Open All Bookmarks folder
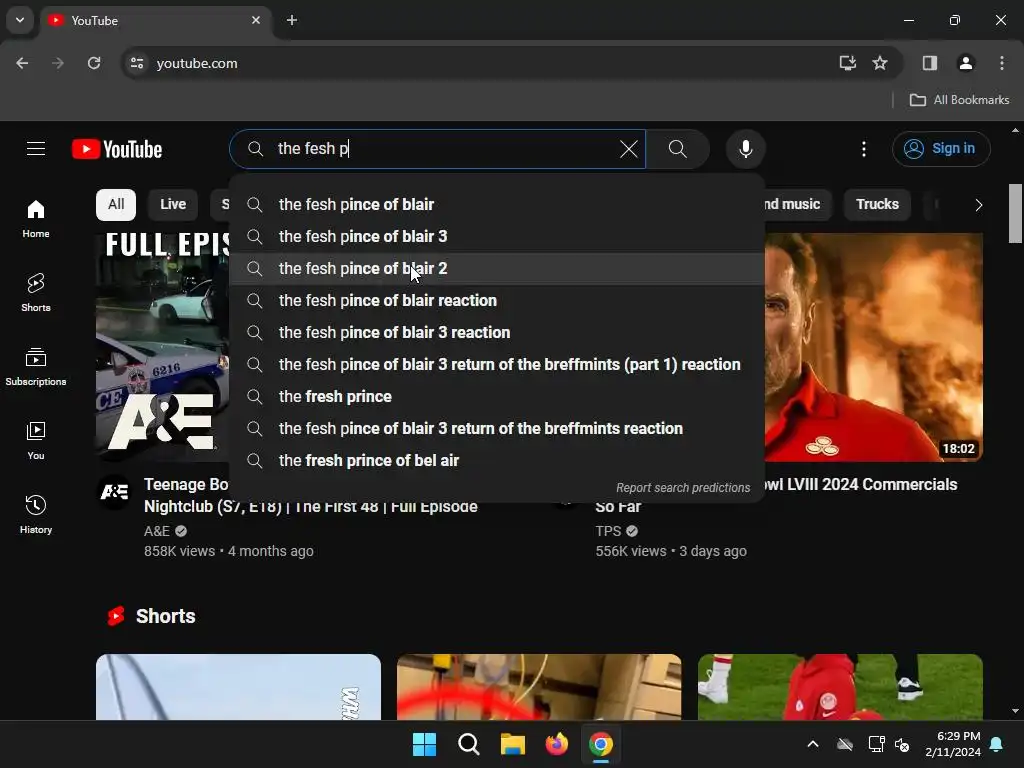 (x=959, y=100)
